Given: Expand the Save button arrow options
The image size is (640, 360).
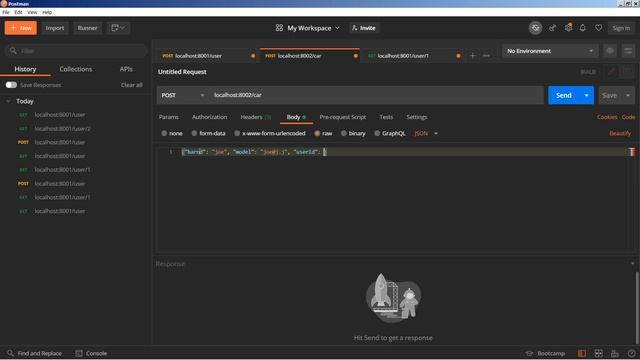Looking at the screenshot, I should pos(628,95).
